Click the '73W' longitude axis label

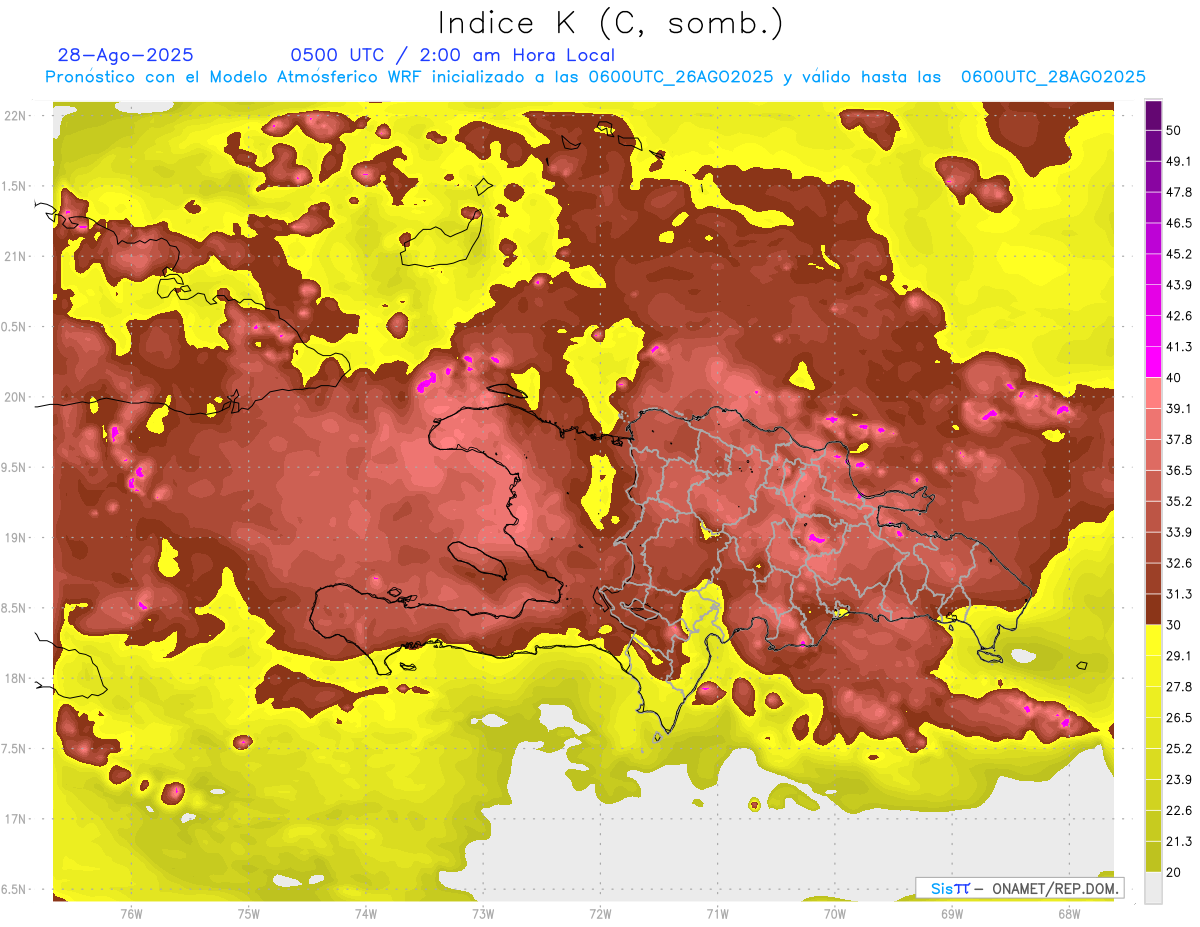[483, 914]
